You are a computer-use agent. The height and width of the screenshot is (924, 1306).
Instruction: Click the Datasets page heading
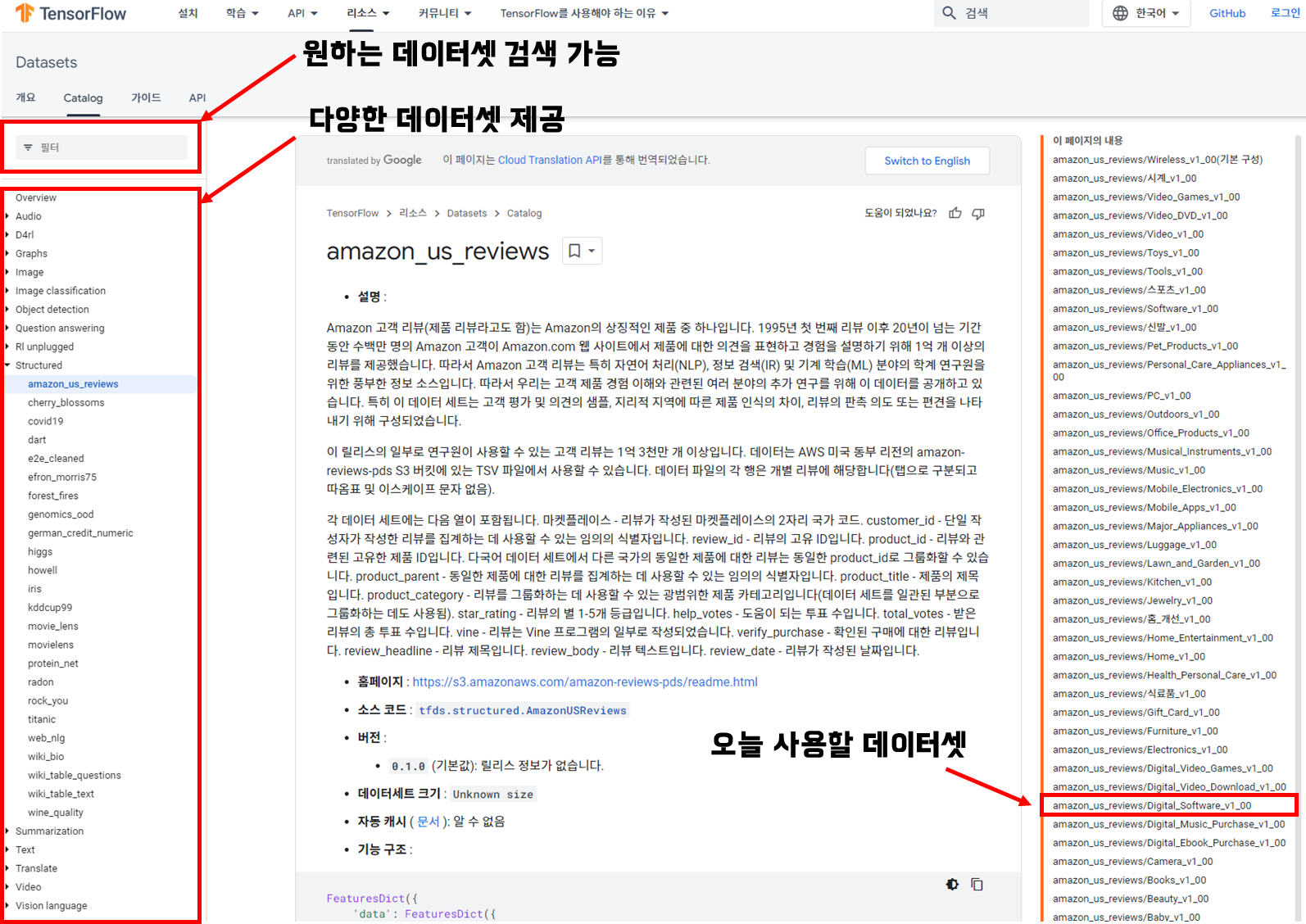[46, 62]
